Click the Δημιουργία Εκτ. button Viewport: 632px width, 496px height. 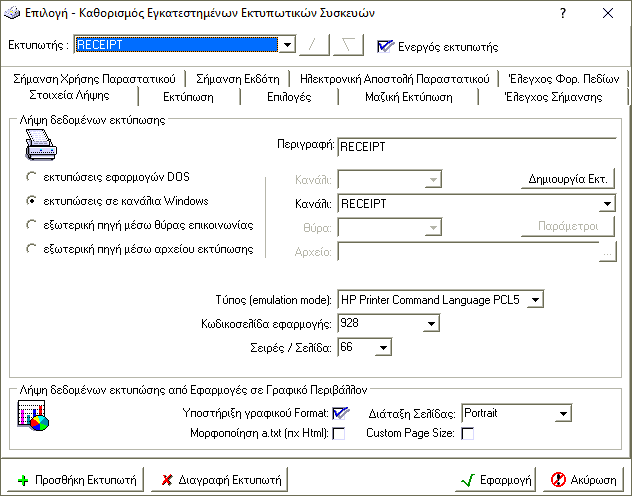(567, 180)
